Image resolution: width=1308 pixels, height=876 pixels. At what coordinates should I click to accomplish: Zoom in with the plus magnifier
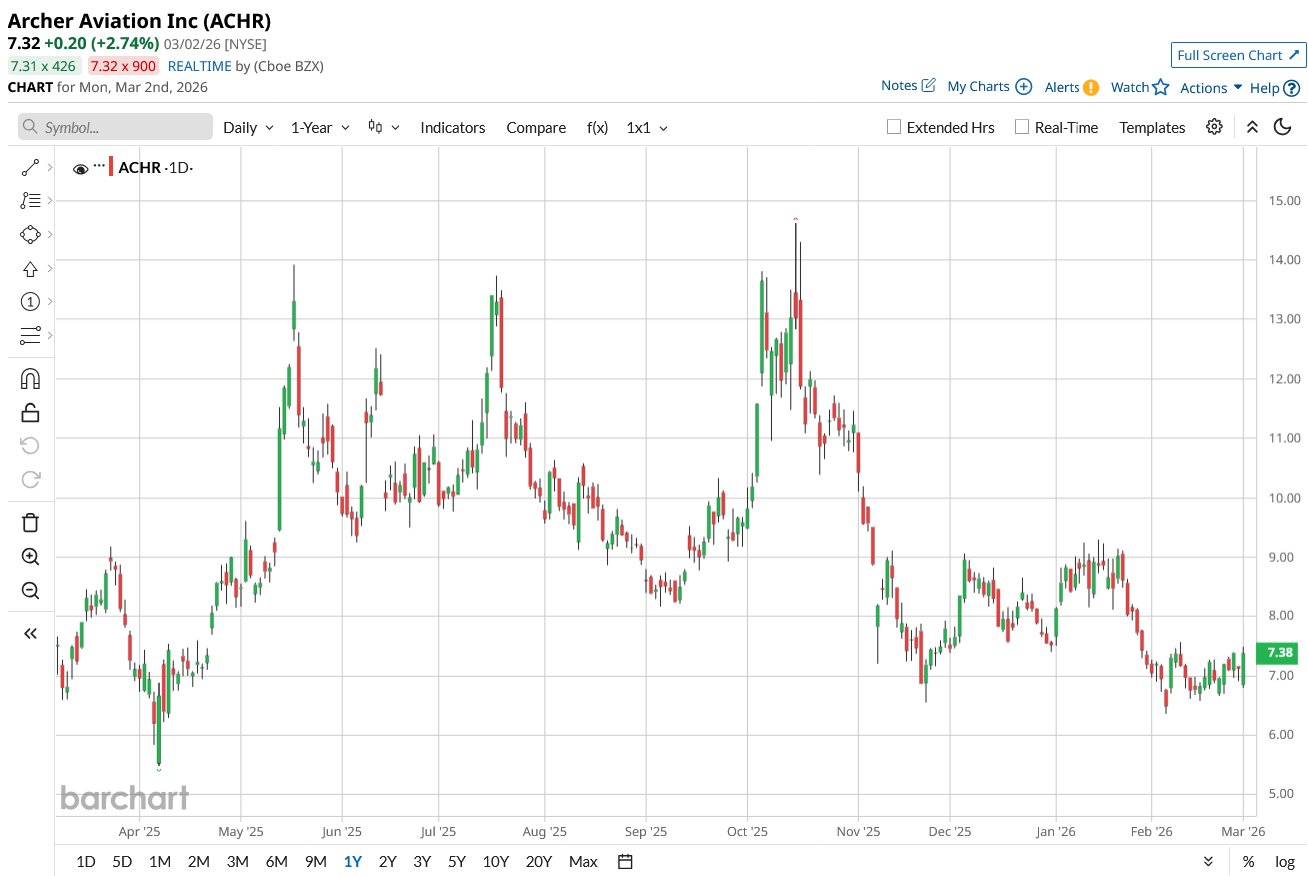(30, 556)
